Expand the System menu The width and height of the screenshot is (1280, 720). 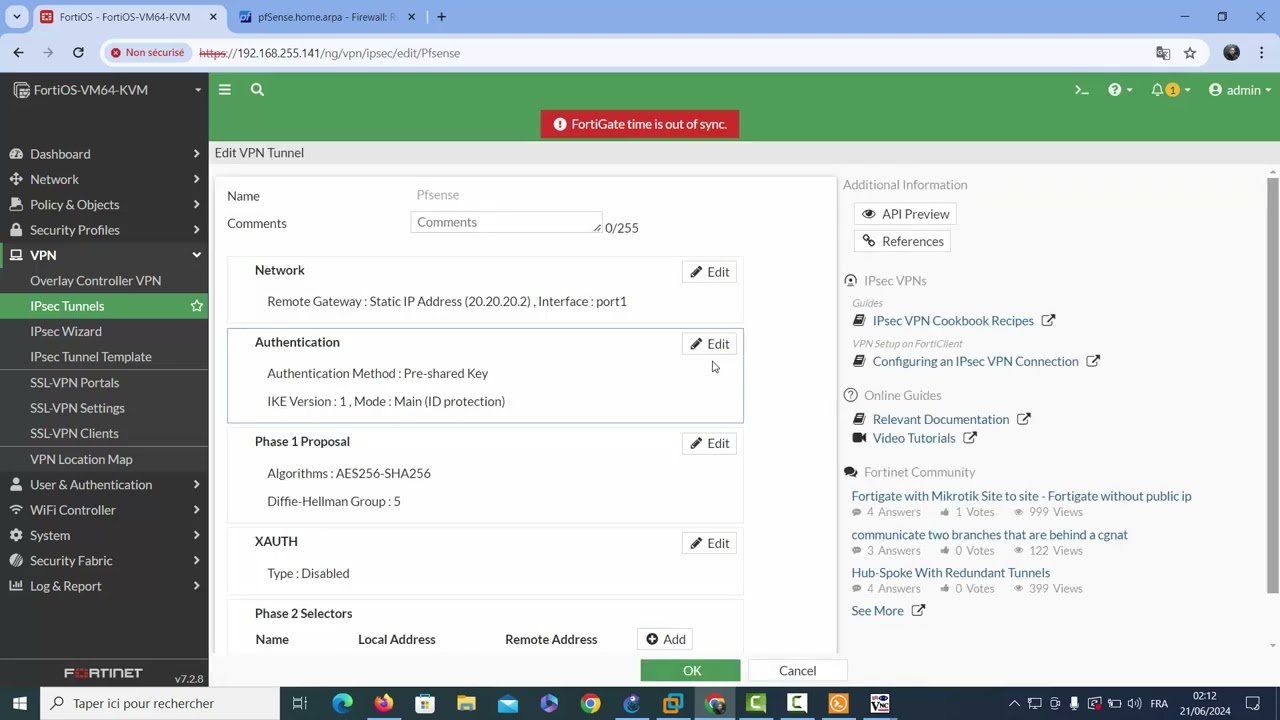(x=104, y=536)
